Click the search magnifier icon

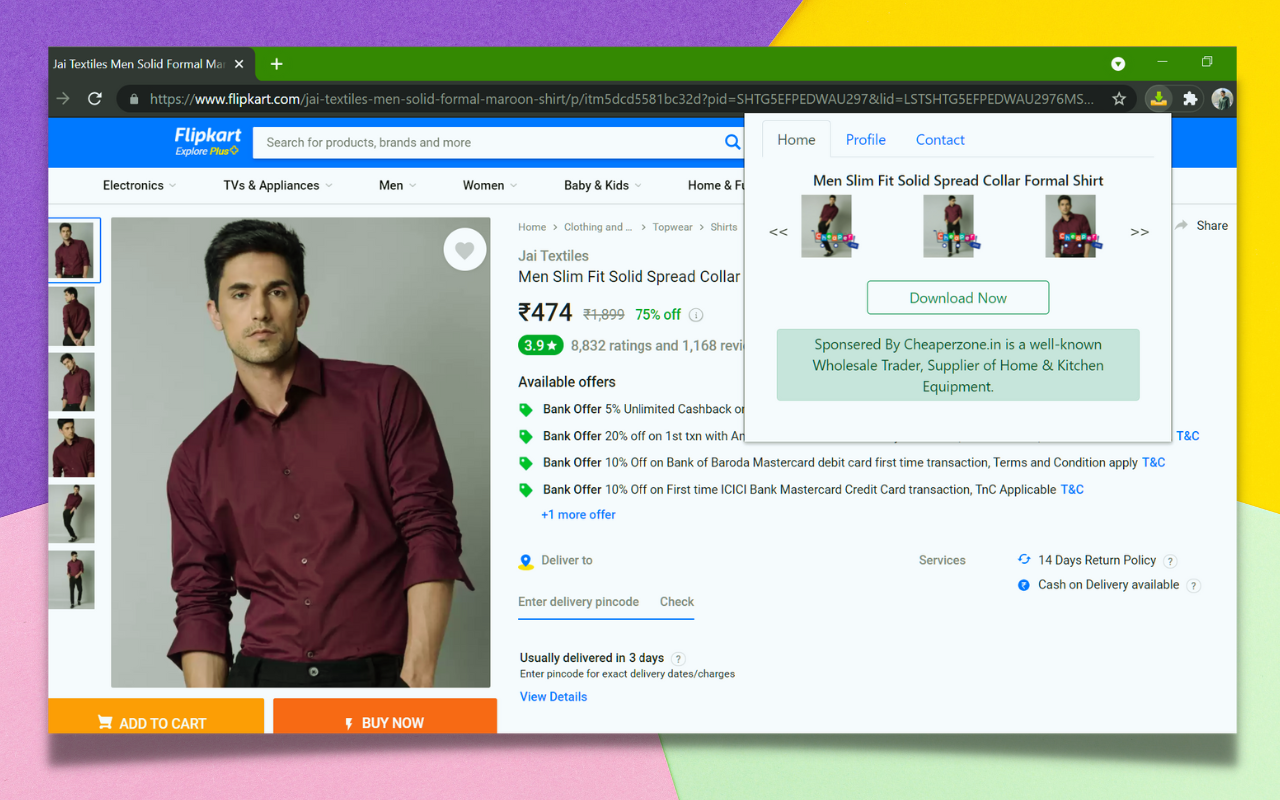(732, 142)
